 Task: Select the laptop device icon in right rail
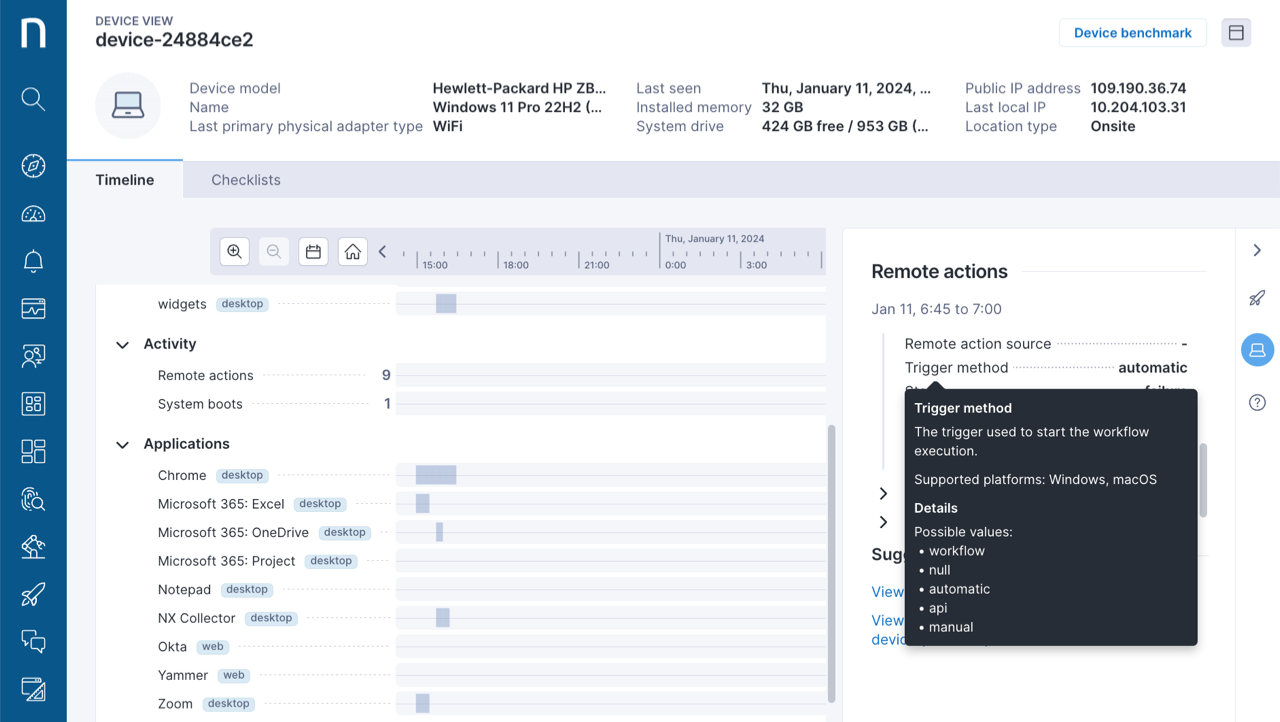click(1257, 350)
